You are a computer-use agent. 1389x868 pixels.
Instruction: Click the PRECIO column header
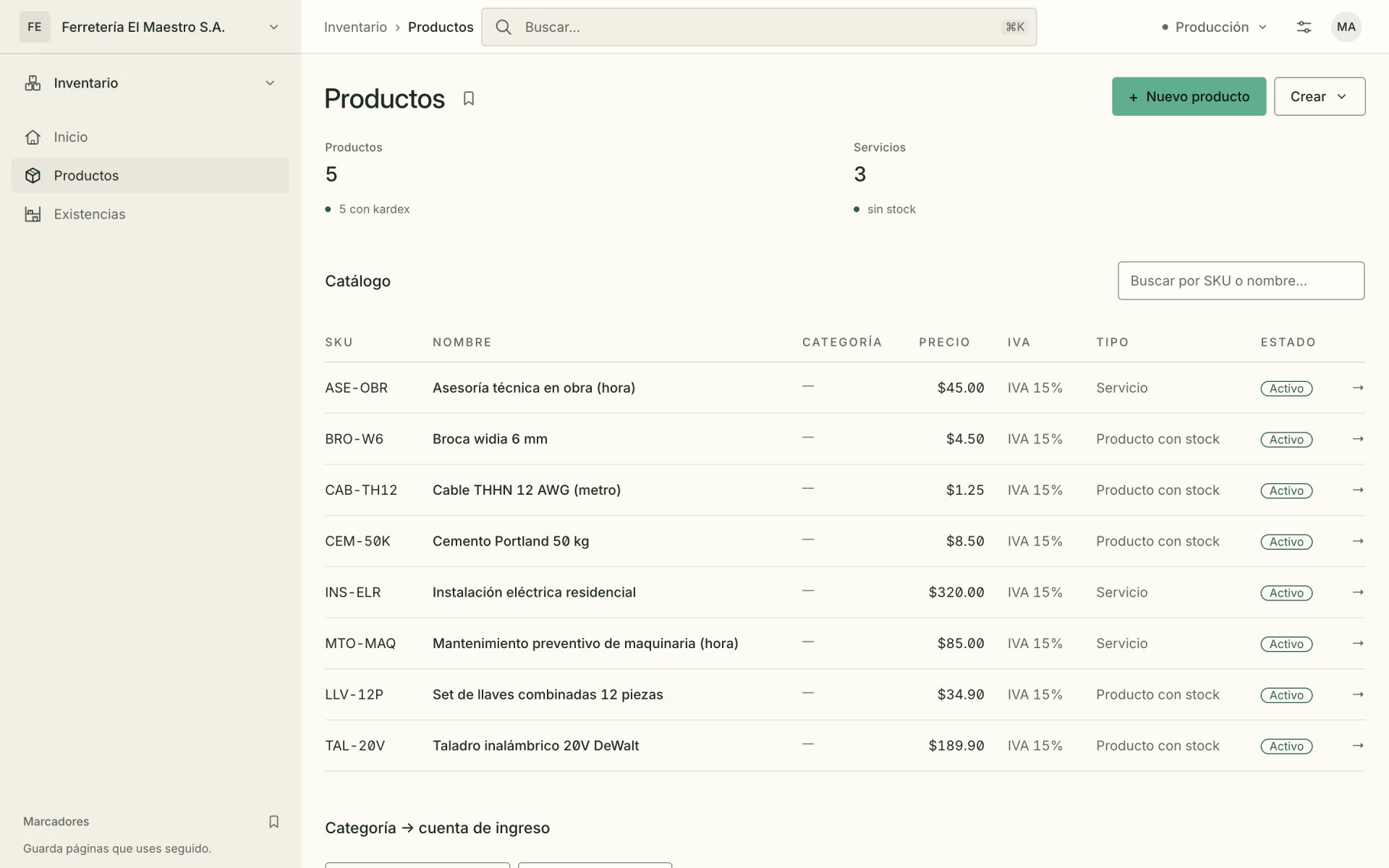944,342
